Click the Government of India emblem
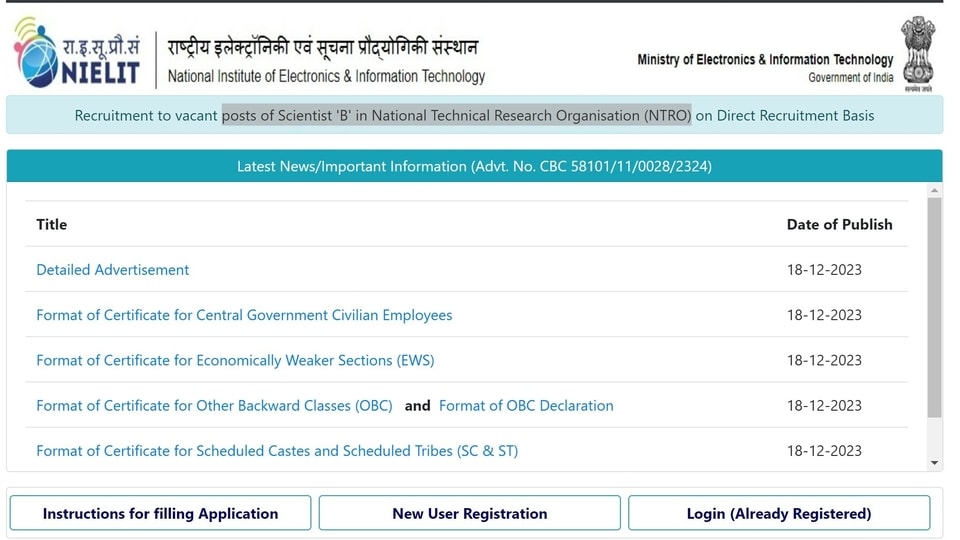Image resolution: width=960 pixels, height=540 pixels. pos(918,54)
